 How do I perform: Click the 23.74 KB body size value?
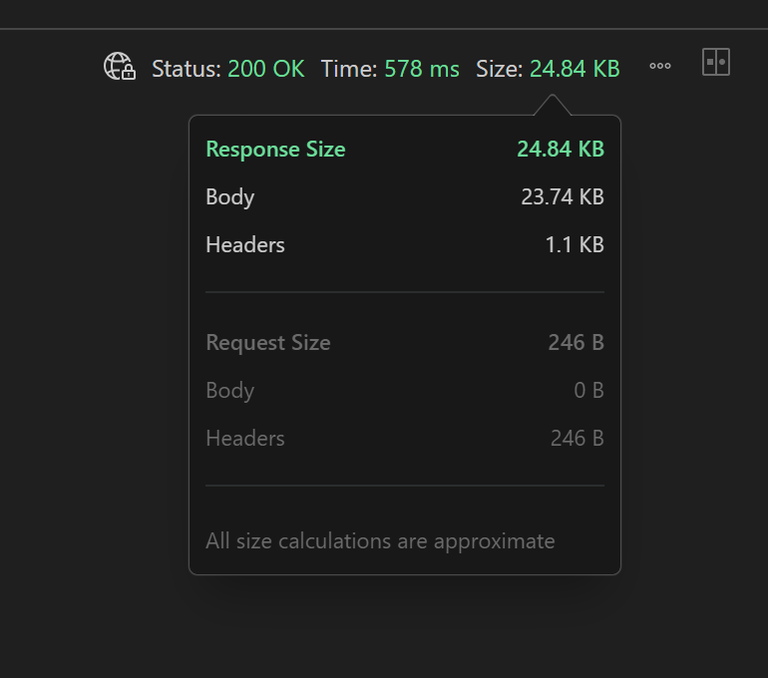point(562,197)
